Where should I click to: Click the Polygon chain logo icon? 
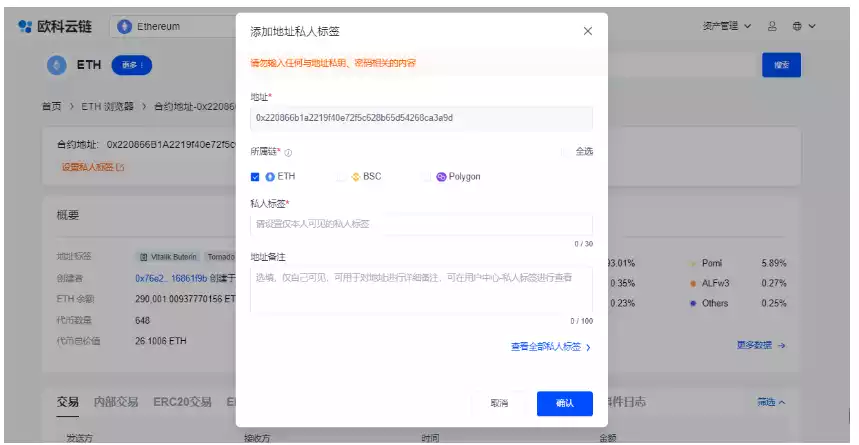(441, 177)
